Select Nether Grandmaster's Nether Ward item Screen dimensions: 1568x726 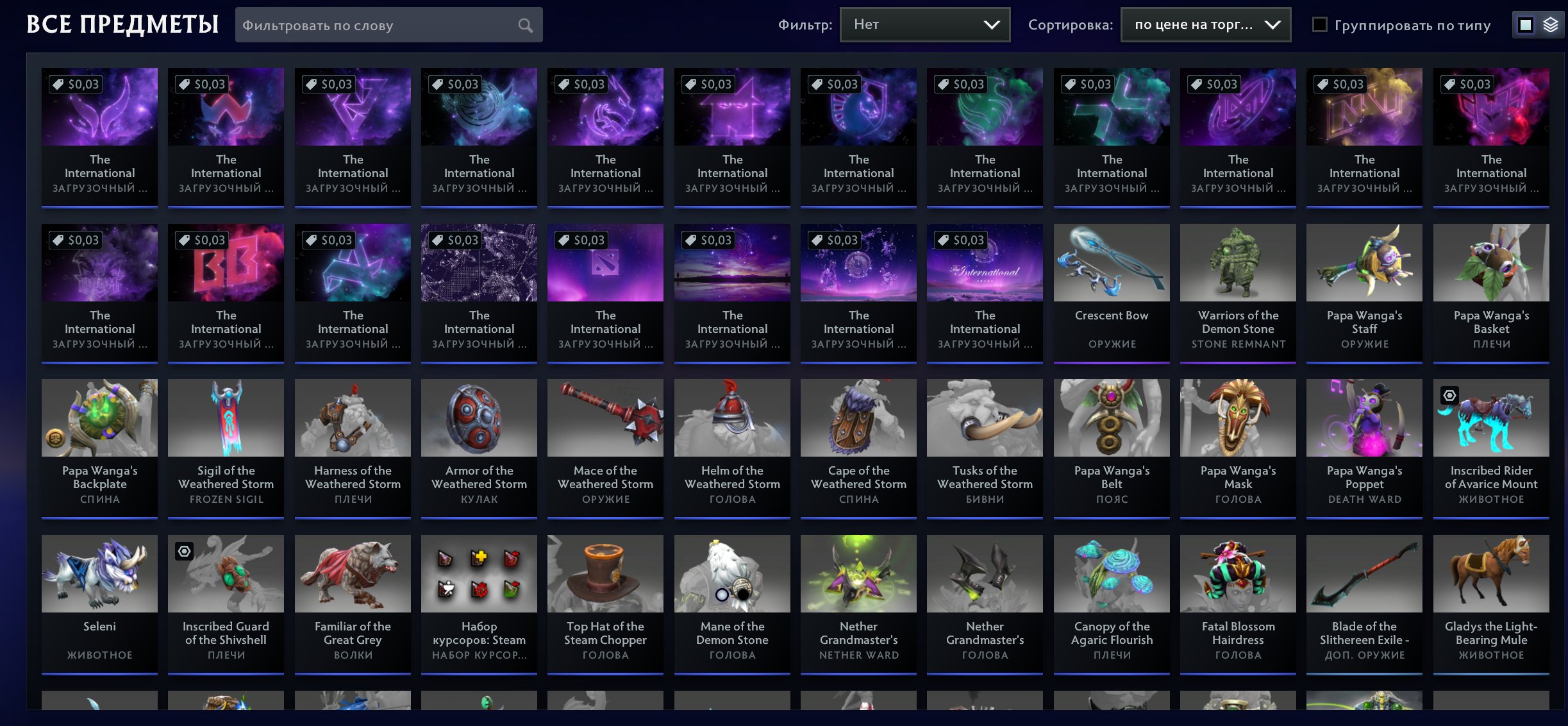coord(858,604)
